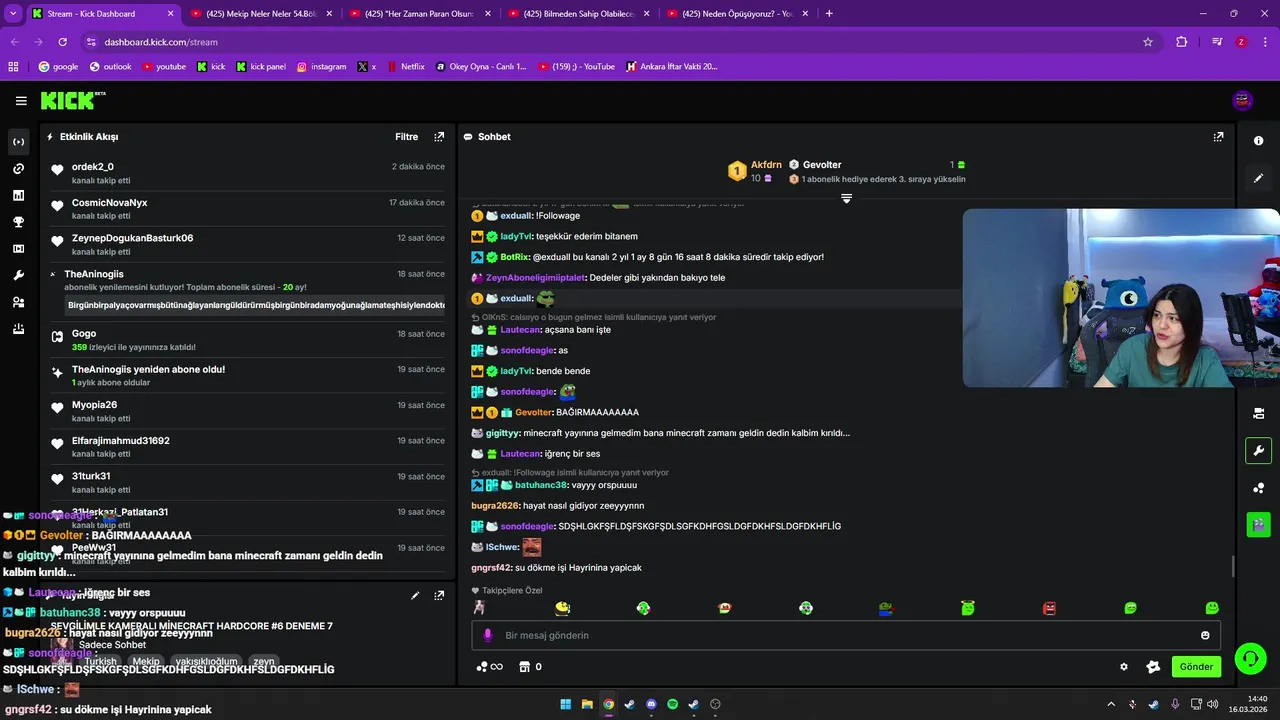Open Netflix bookmark

click(405, 67)
